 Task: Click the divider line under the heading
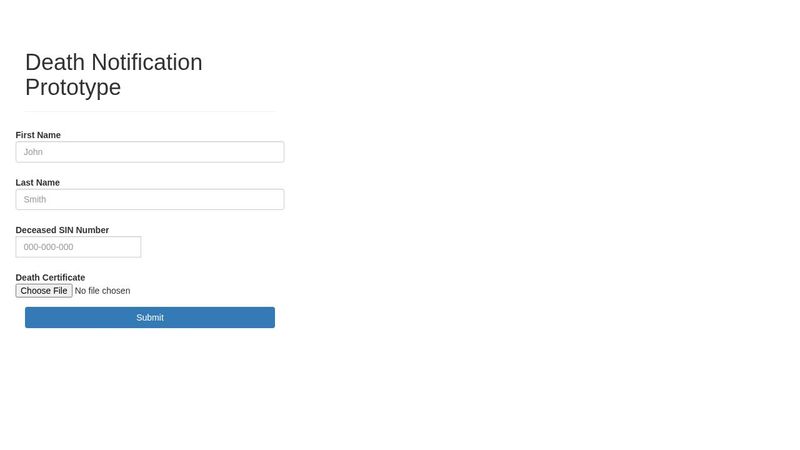(x=150, y=111)
